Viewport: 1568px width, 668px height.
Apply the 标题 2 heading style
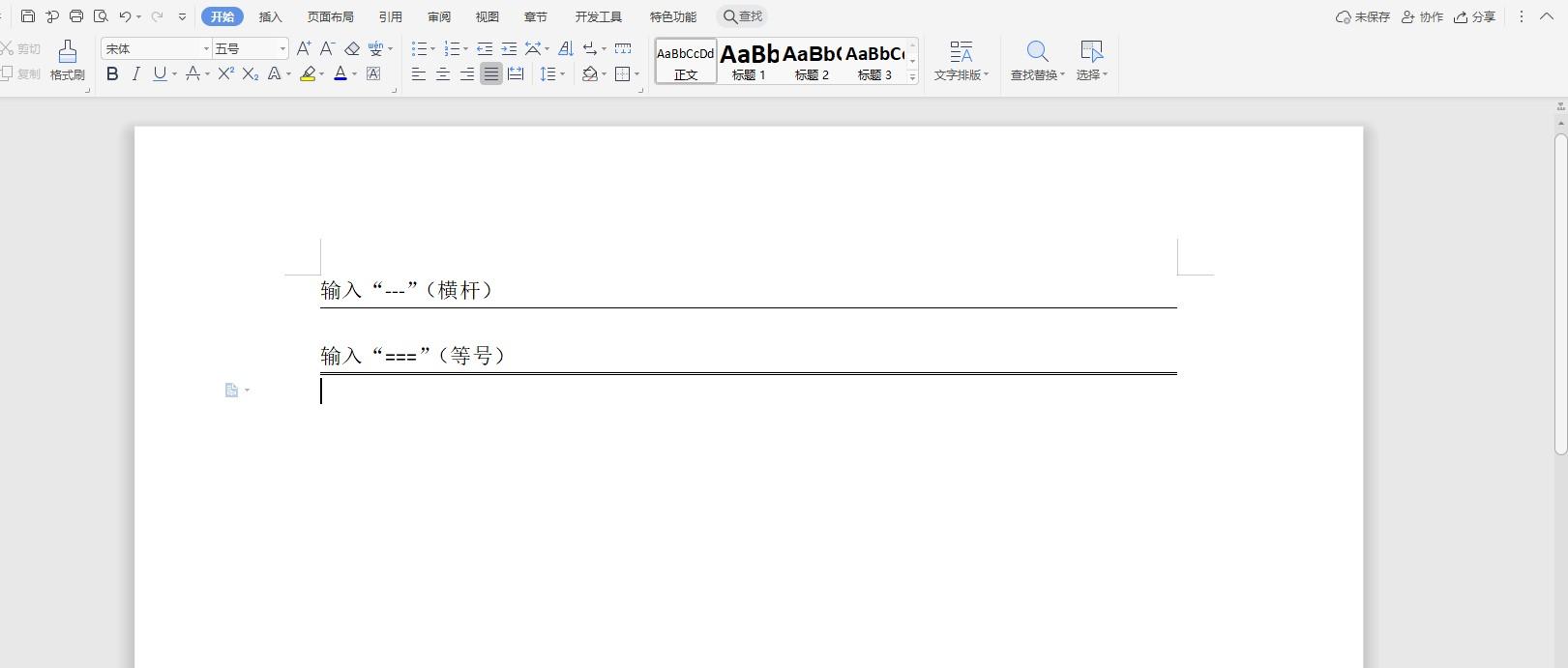(x=812, y=61)
